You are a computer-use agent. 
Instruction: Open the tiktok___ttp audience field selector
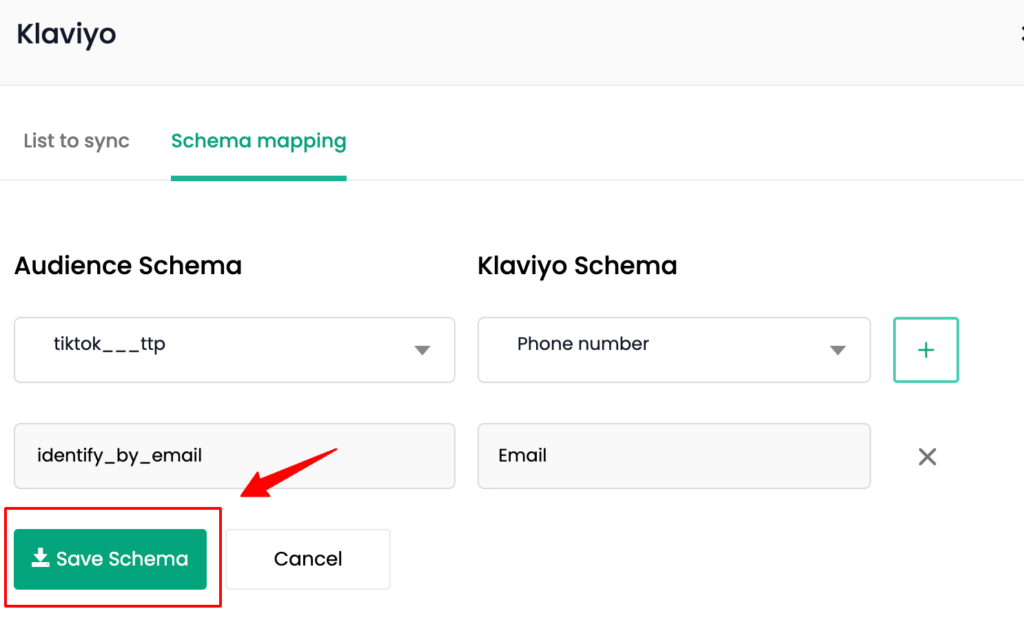[x=234, y=350]
